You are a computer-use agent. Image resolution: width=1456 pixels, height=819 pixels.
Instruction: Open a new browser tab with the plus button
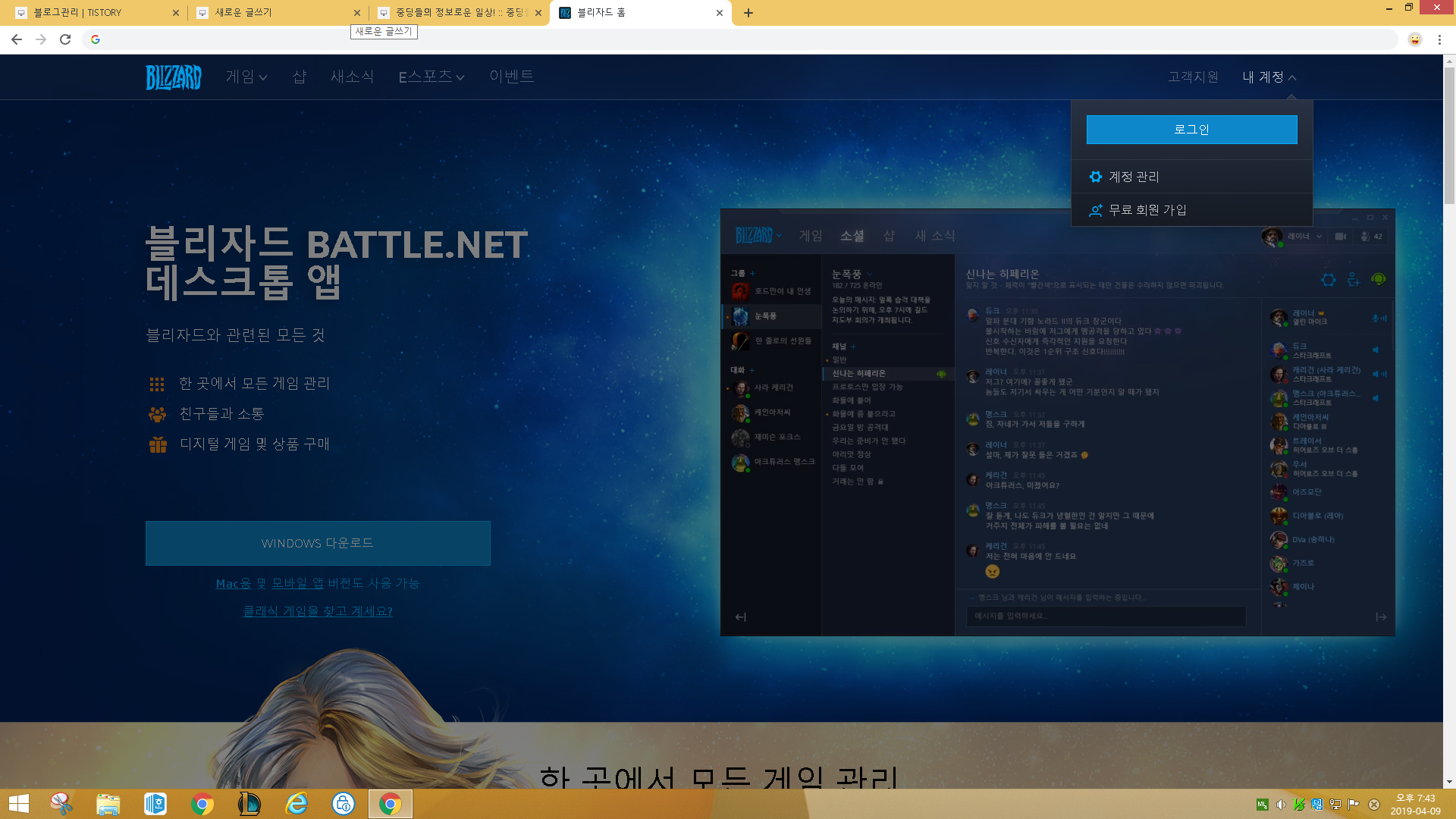[x=748, y=13]
